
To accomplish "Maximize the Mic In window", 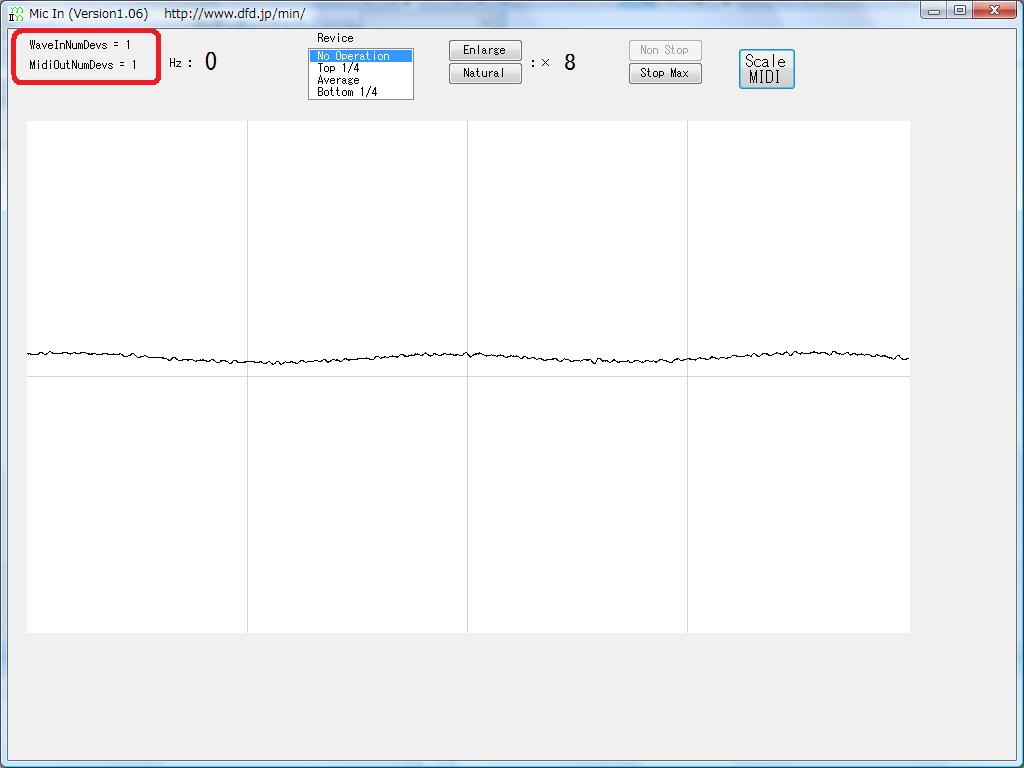I will point(959,11).
